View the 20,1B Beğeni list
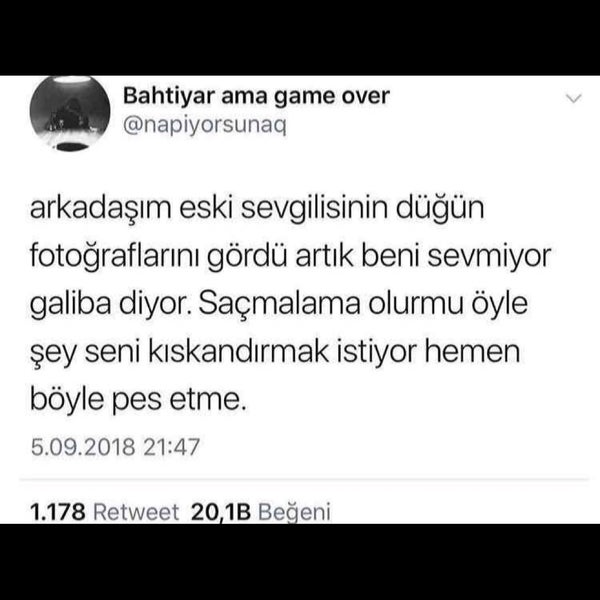 pos(260,512)
